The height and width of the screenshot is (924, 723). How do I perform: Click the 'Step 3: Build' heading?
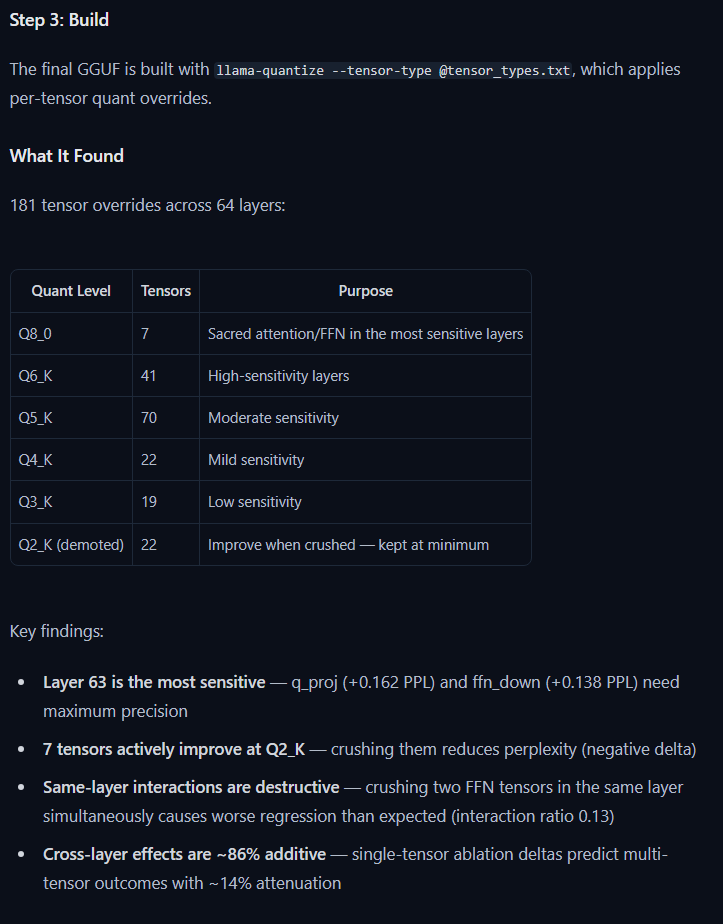(x=60, y=20)
